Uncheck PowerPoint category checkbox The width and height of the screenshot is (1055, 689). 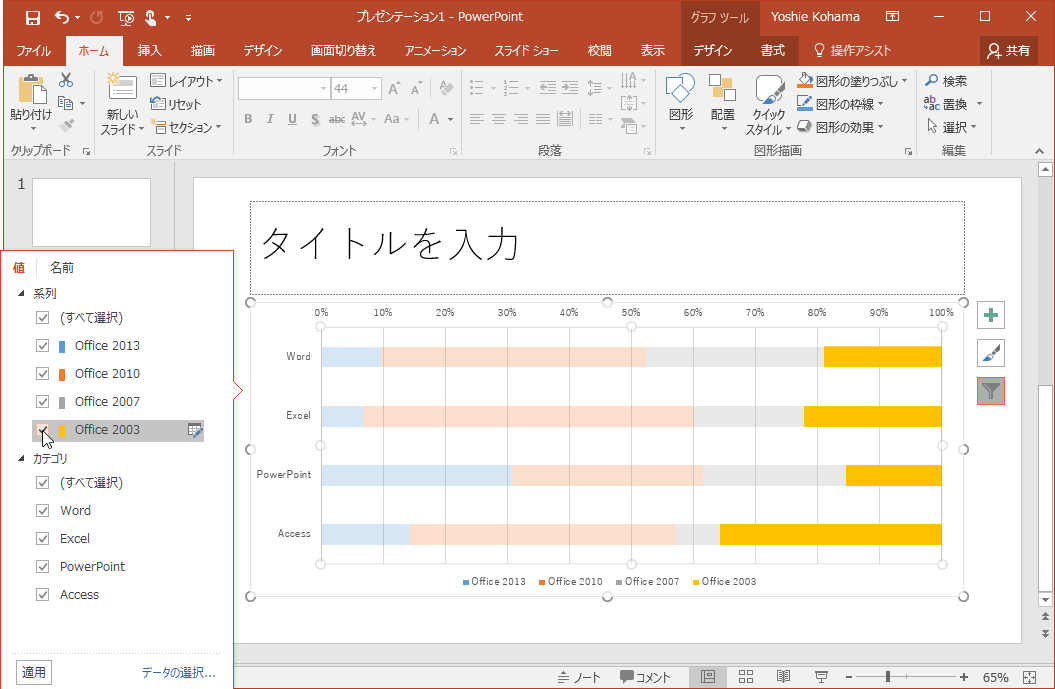pyautogui.click(x=42, y=567)
